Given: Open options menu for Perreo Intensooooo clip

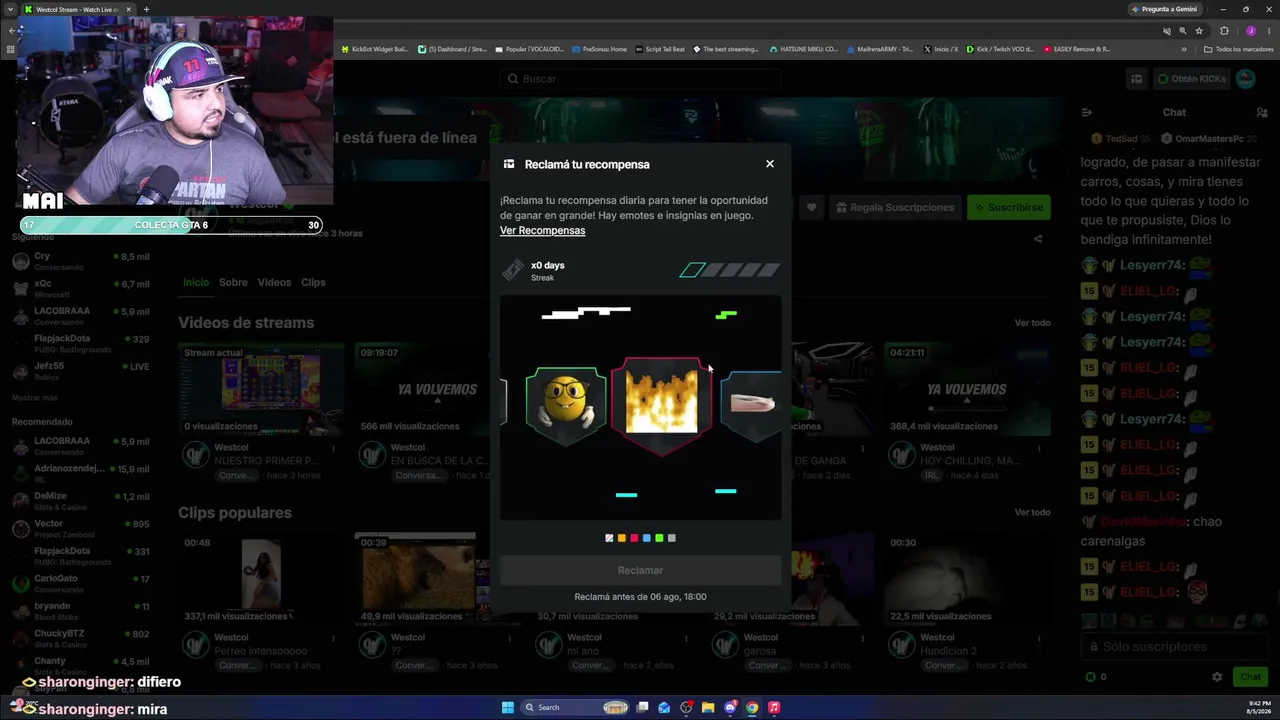Looking at the screenshot, I should coord(334,638).
